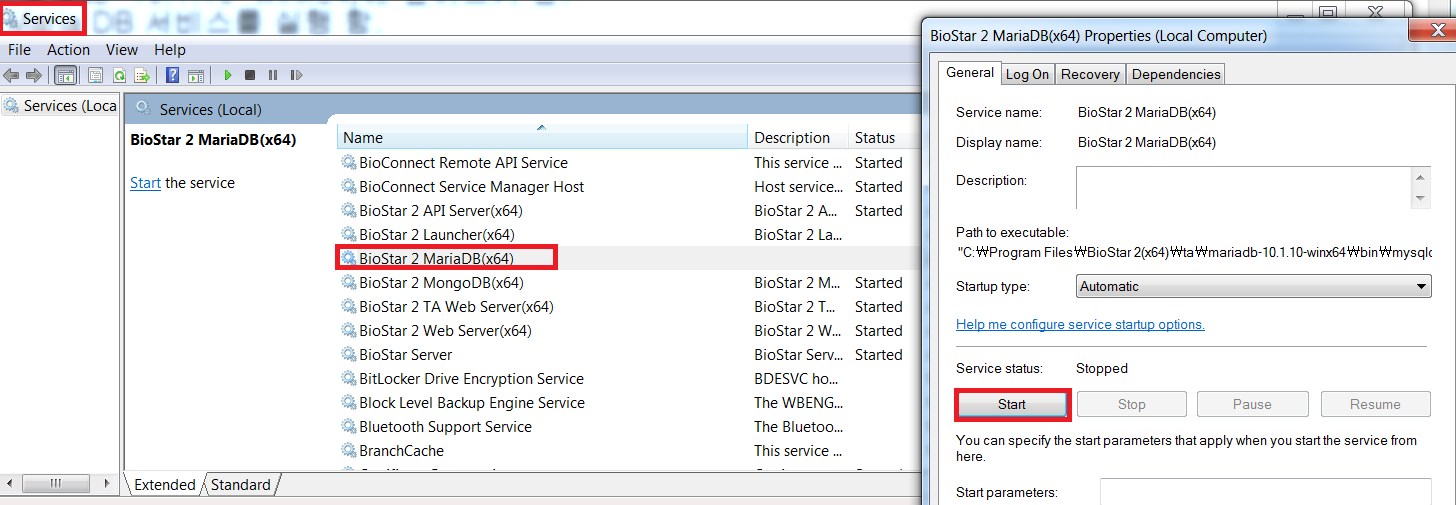Select the BioStar 2 TA Web Server(x64) row
The width and height of the screenshot is (1456, 505).
628,307
